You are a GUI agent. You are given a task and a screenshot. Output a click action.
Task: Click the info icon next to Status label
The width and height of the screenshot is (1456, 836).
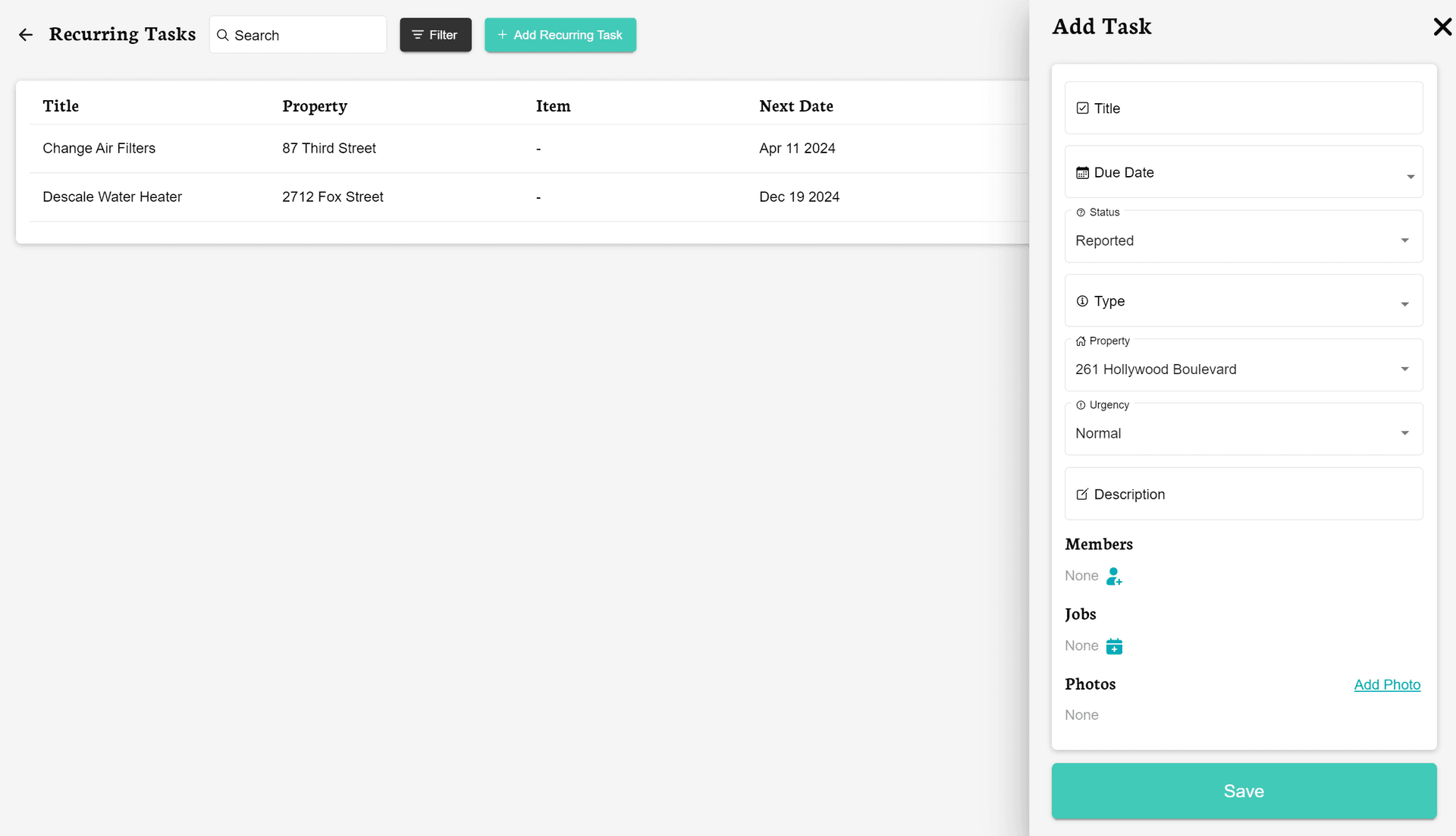tap(1081, 212)
